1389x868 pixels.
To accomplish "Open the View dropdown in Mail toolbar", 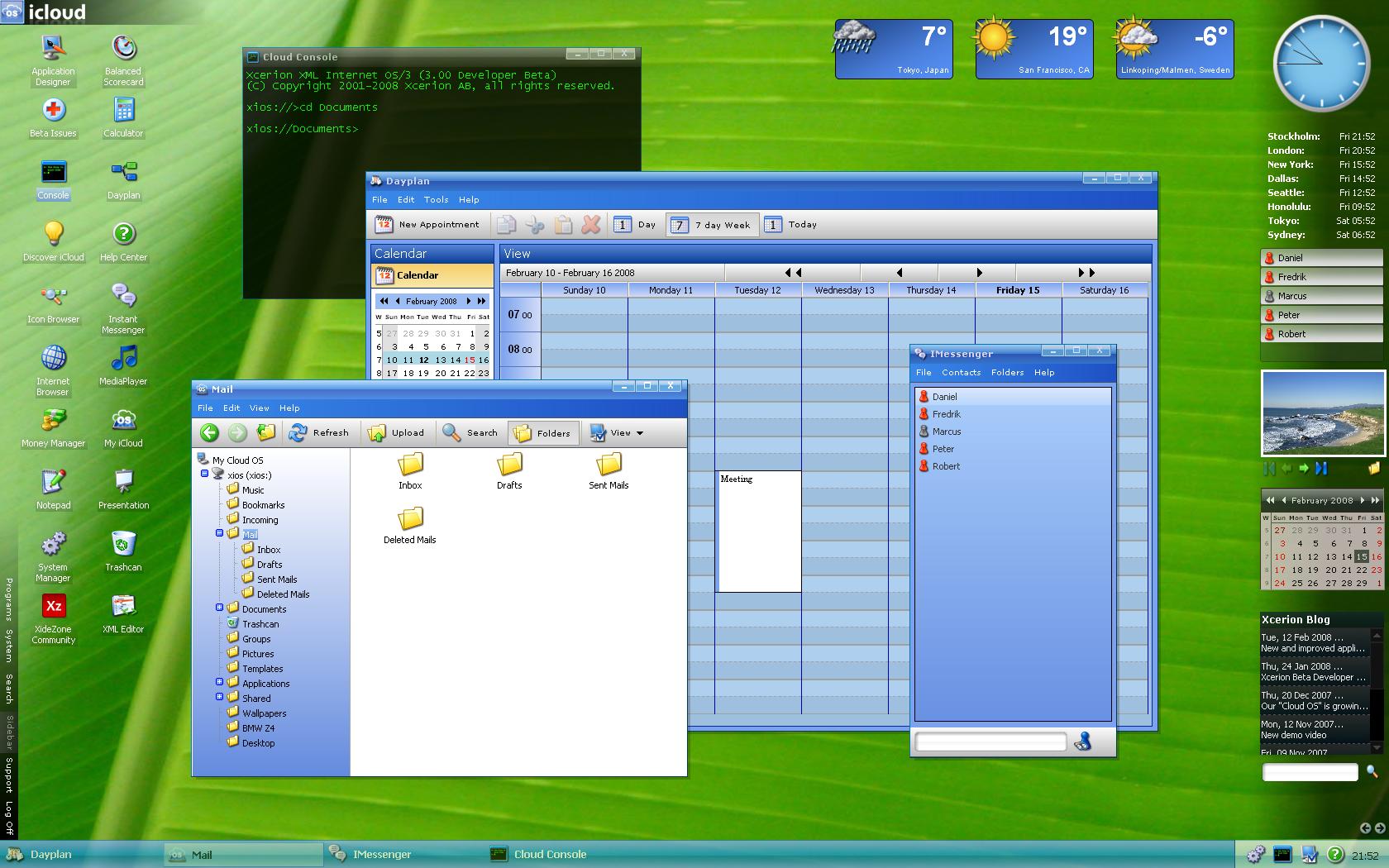I will click(617, 432).
